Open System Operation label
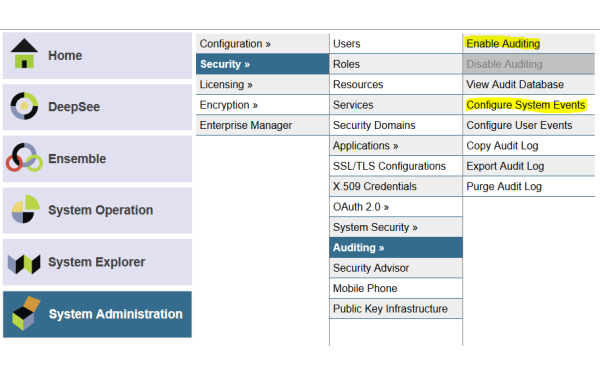The image size is (600, 375). (101, 210)
